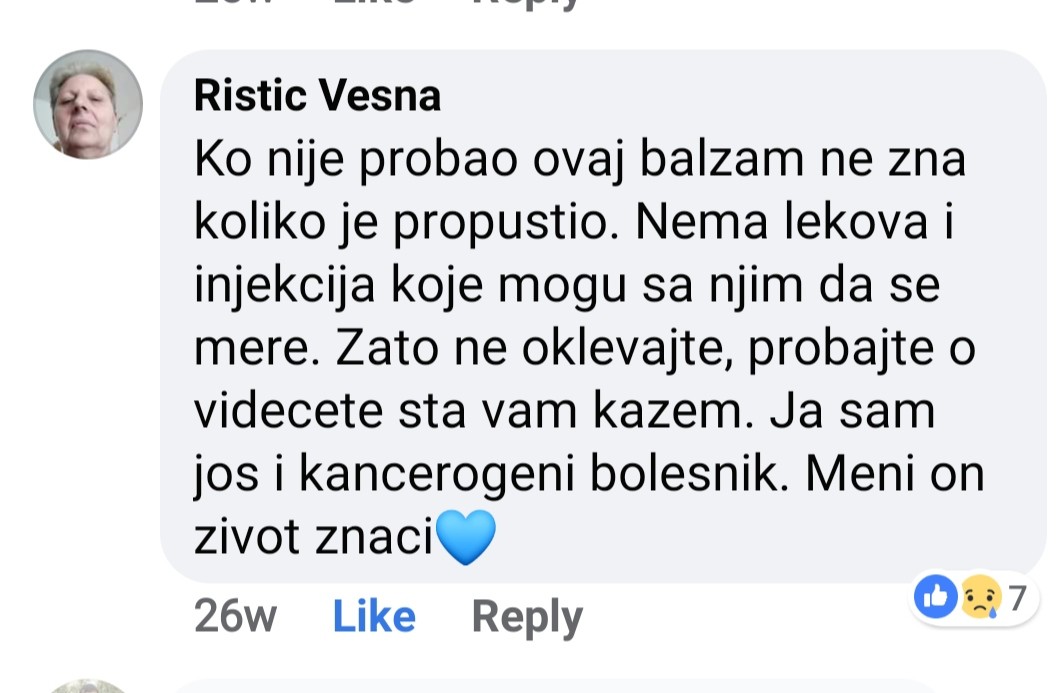This screenshot has height=693, width=1064.
Task: Click the sentence 'Zato ne oklevajte'
Action: pyautogui.click(x=534, y=349)
